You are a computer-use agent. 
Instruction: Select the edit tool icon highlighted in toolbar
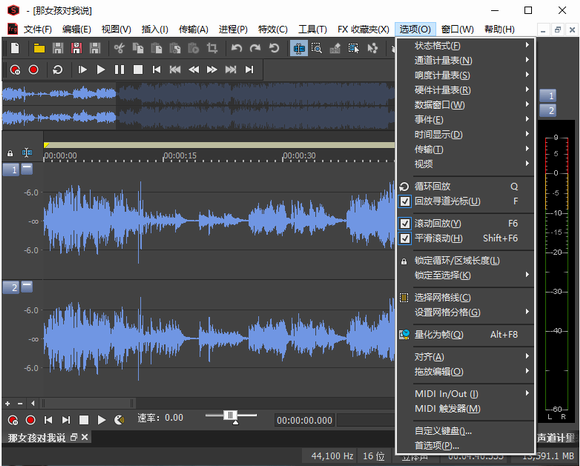[299, 48]
